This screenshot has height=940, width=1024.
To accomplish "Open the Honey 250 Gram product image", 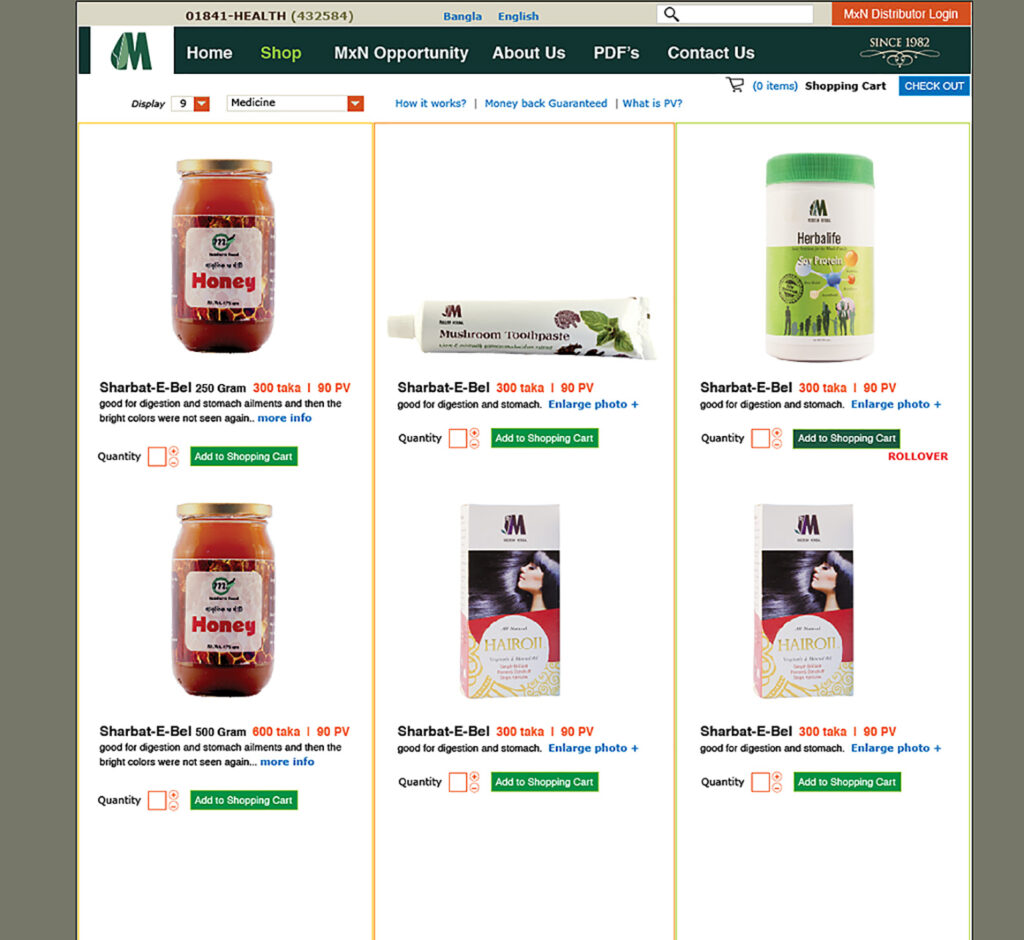I will click(x=223, y=255).
